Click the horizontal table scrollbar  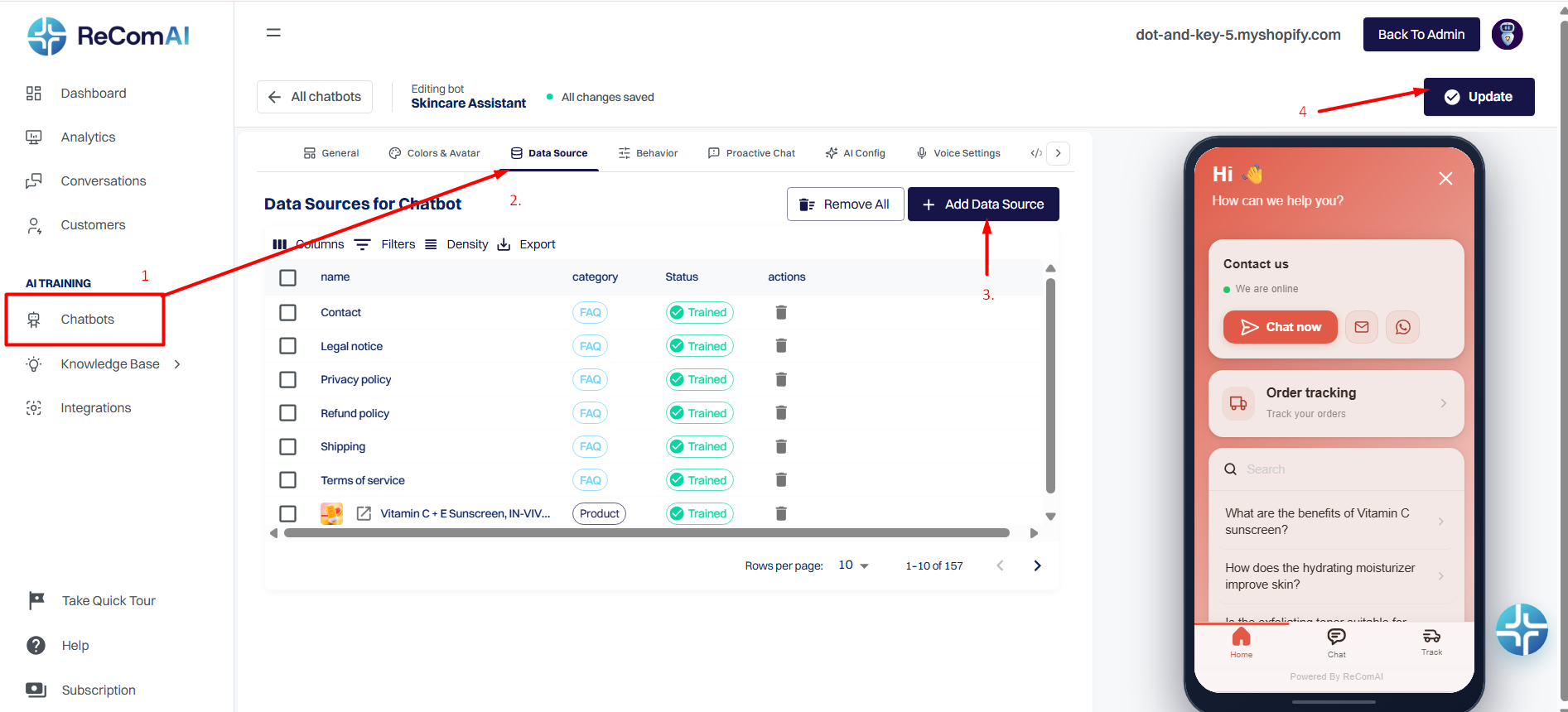pos(646,533)
